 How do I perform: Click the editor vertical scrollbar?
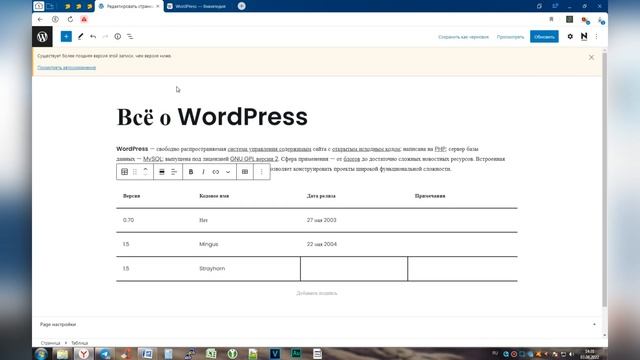[605, 180]
